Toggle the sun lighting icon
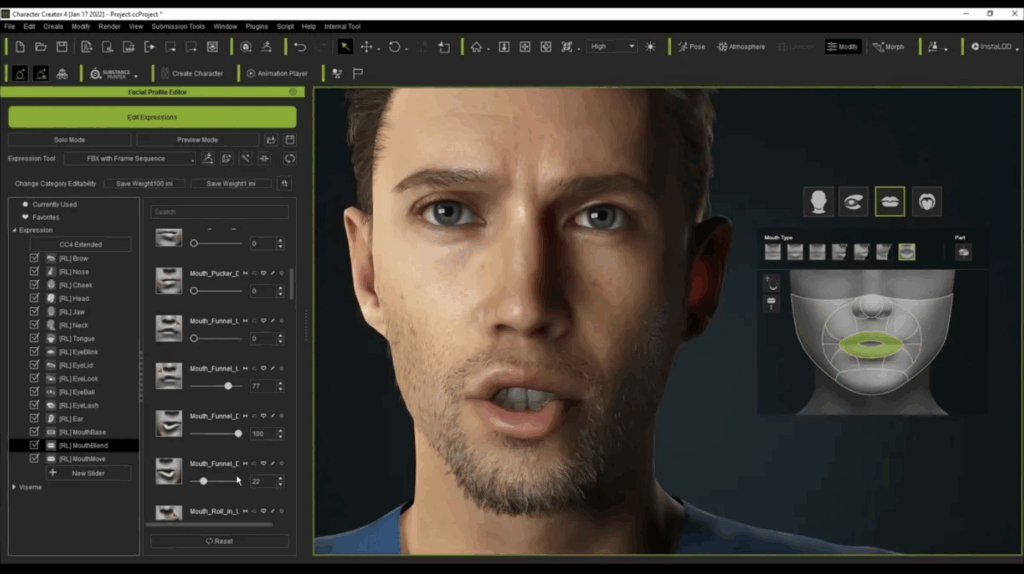This screenshot has width=1024, height=574. tap(650, 47)
